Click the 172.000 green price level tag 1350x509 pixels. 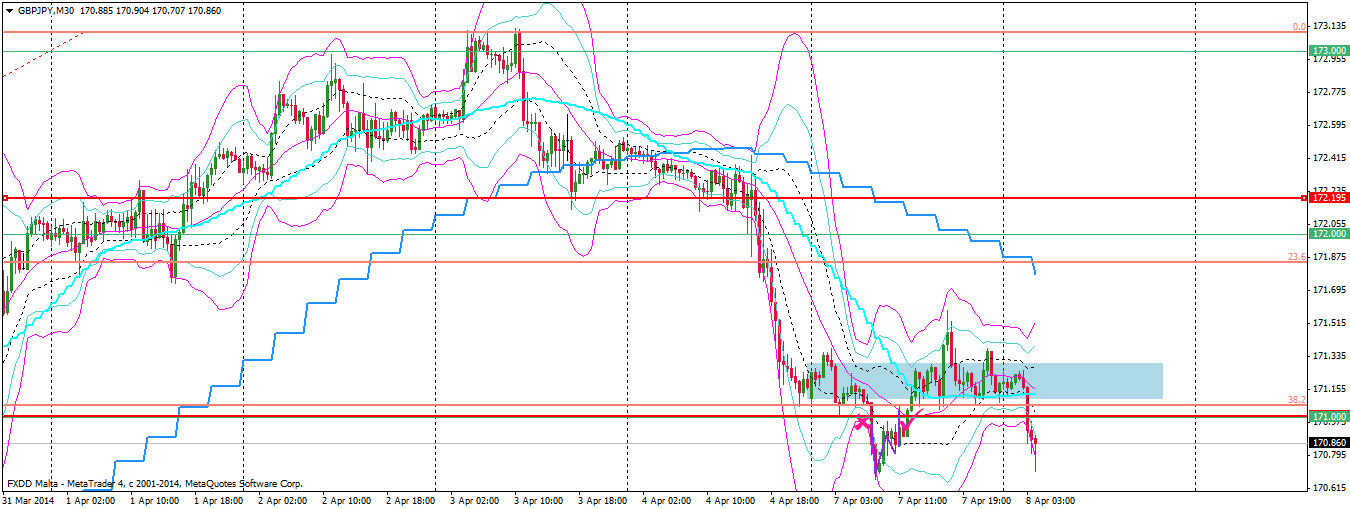click(x=1327, y=234)
